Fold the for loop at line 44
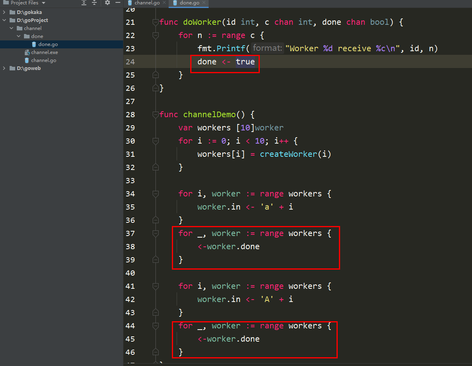The height and width of the screenshot is (366, 472). click(x=155, y=326)
